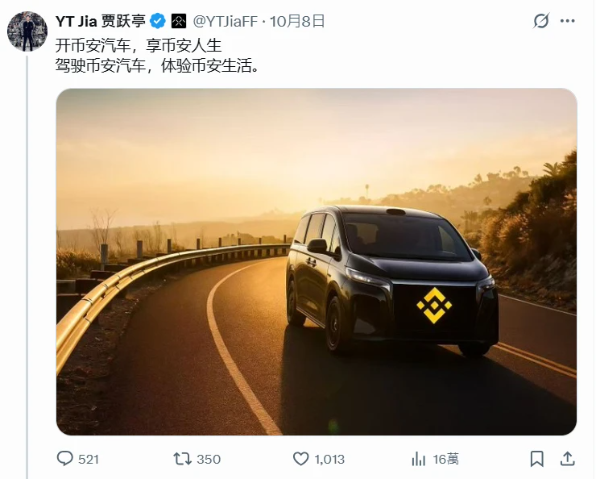Image resolution: width=596 pixels, height=479 pixels.
Task: Open the @YTJiaFF handle link
Action: (225, 21)
